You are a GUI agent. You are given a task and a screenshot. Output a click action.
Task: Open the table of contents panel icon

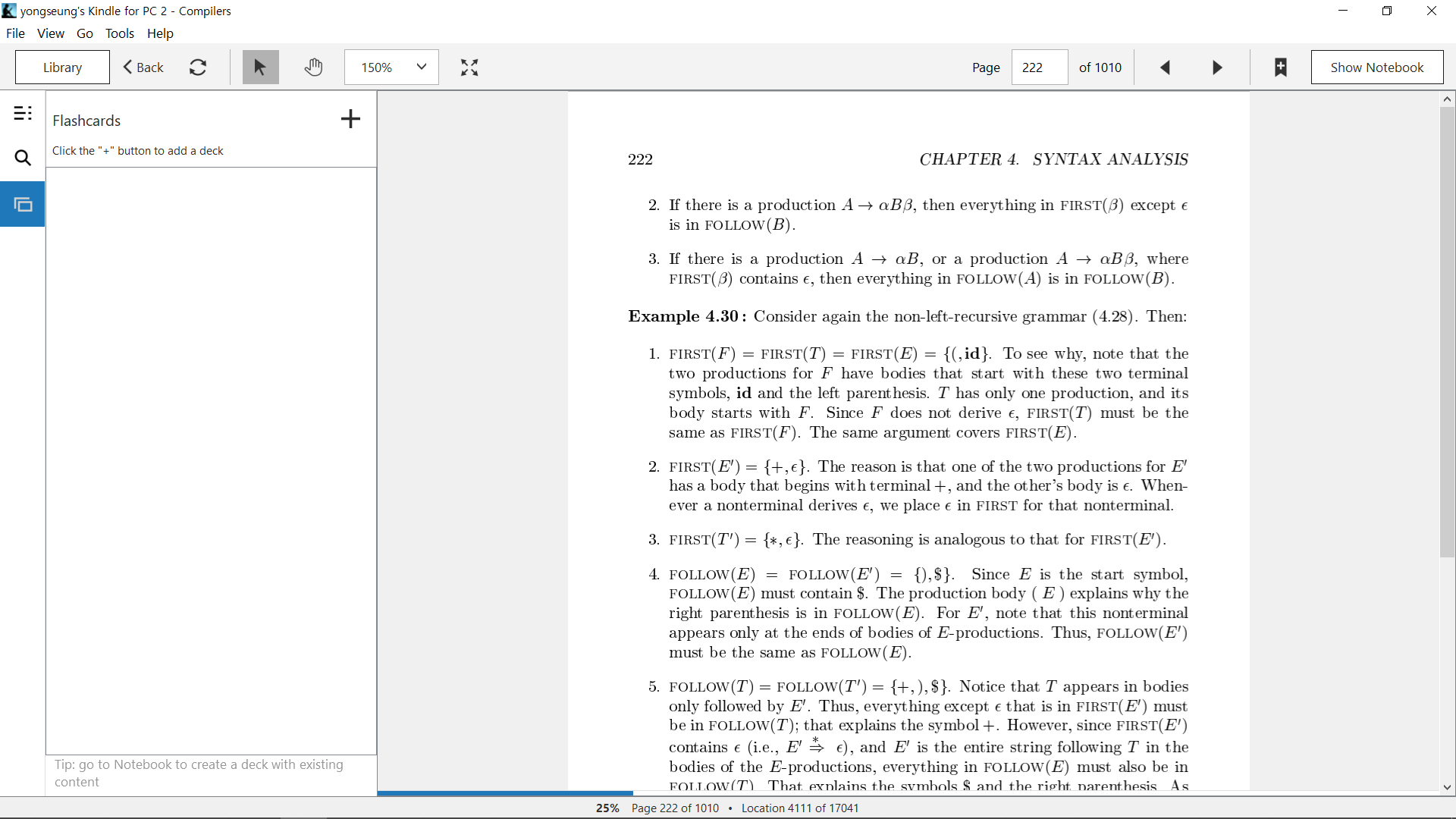(x=23, y=114)
